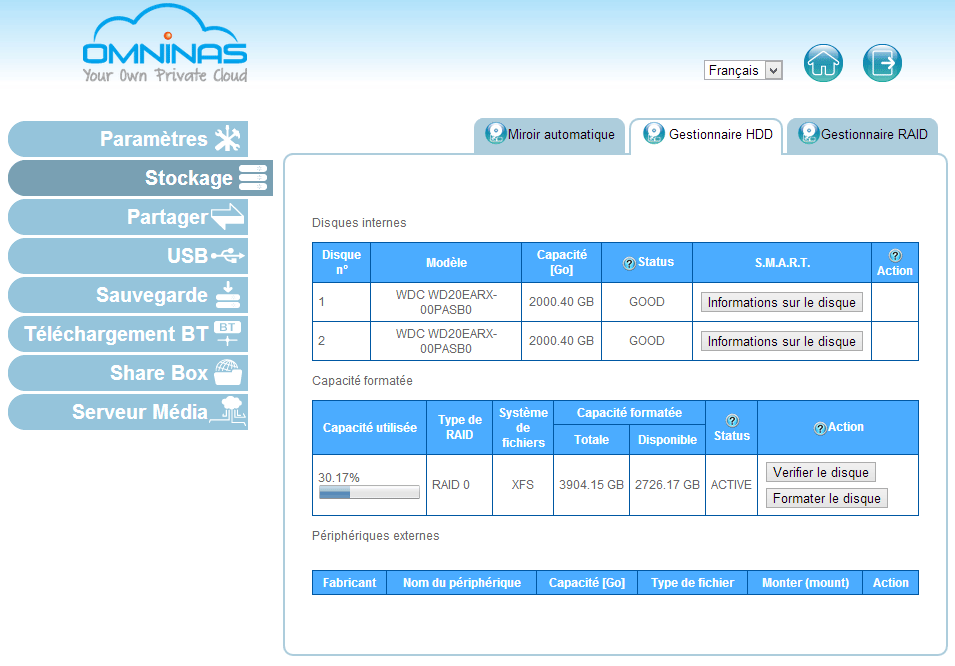
Task: Open Serveur Média section
Action: click(x=128, y=412)
